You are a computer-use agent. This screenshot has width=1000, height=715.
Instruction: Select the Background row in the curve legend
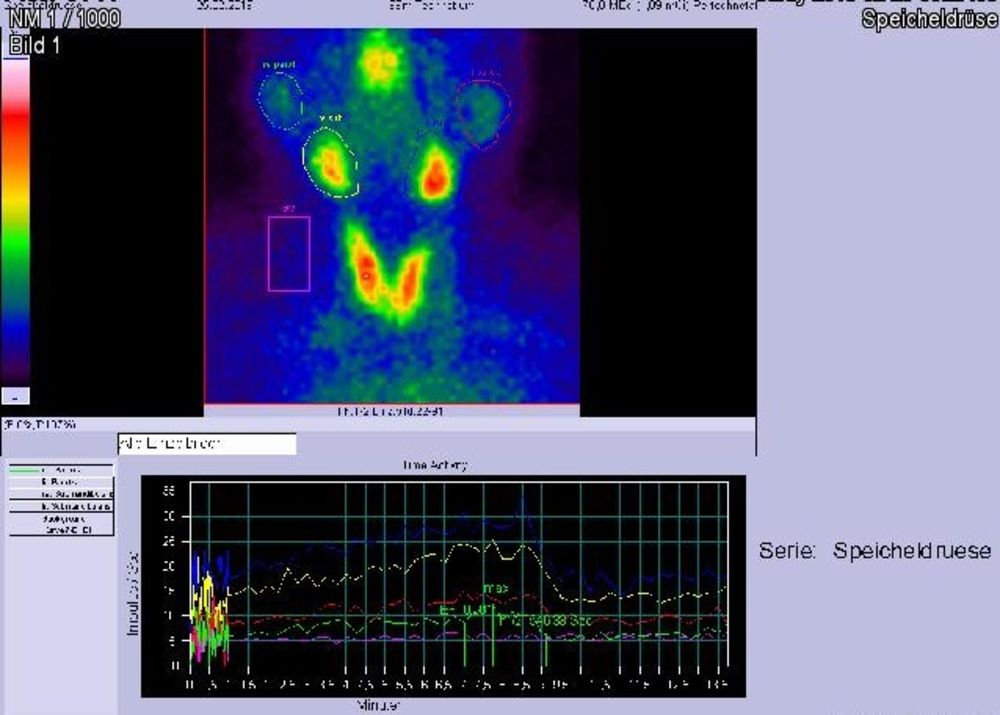61,519
